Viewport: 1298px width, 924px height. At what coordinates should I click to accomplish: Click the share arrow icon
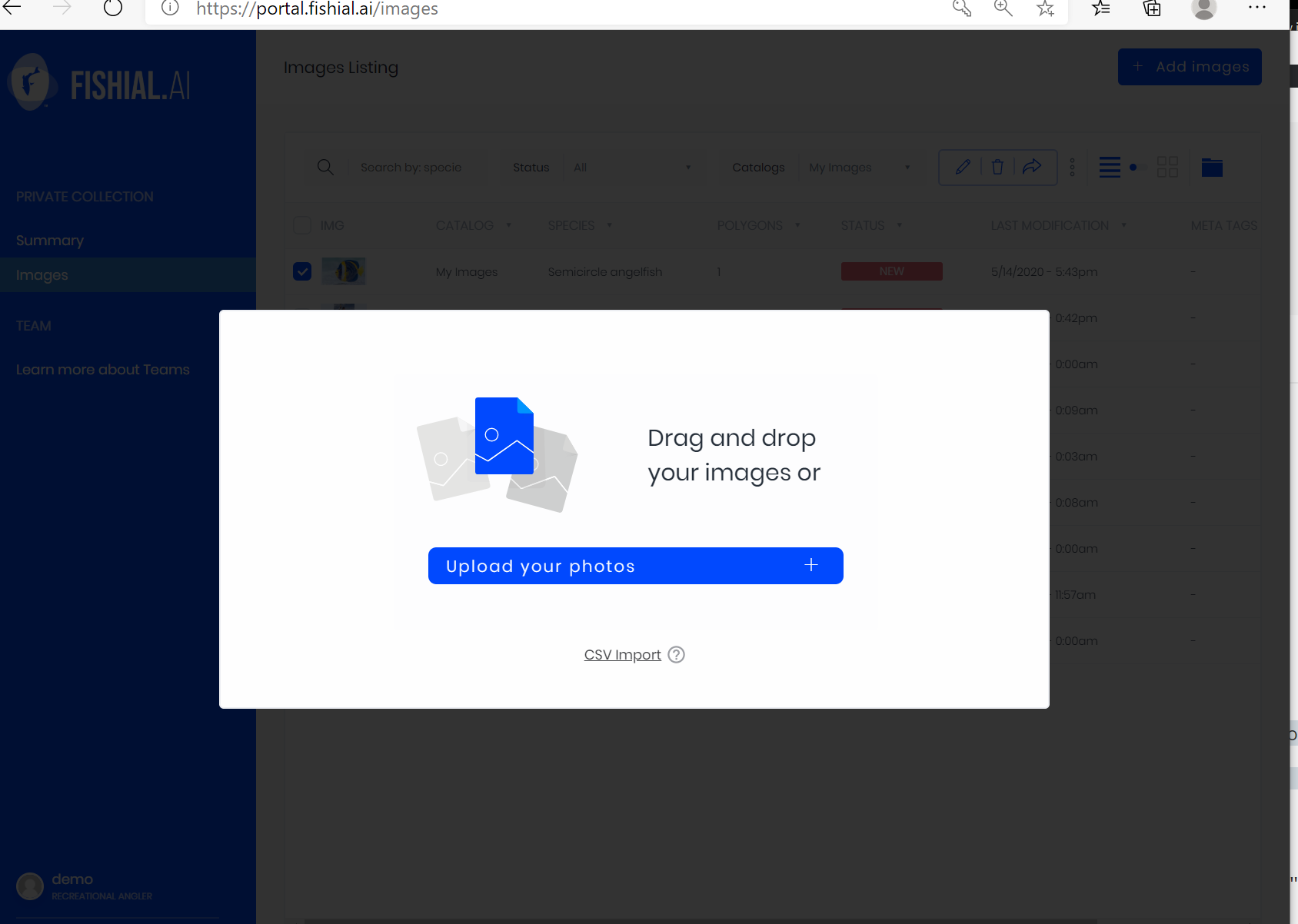pyautogui.click(x=1032, y=167)
